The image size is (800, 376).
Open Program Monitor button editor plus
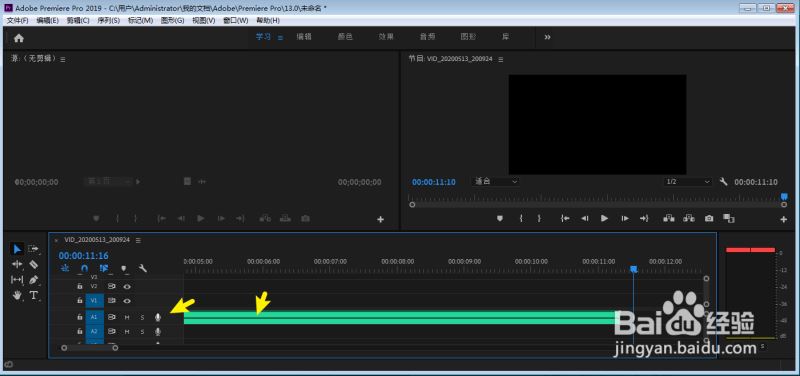click(x=784, y=219)
